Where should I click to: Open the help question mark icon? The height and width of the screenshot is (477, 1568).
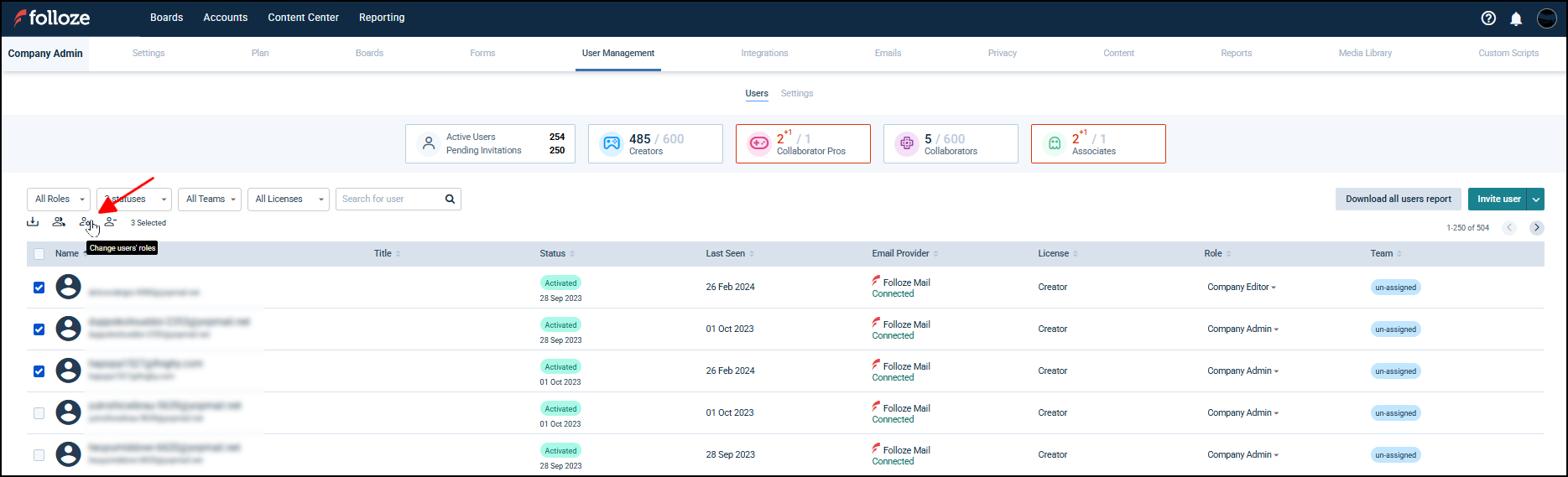(1488, 18)
